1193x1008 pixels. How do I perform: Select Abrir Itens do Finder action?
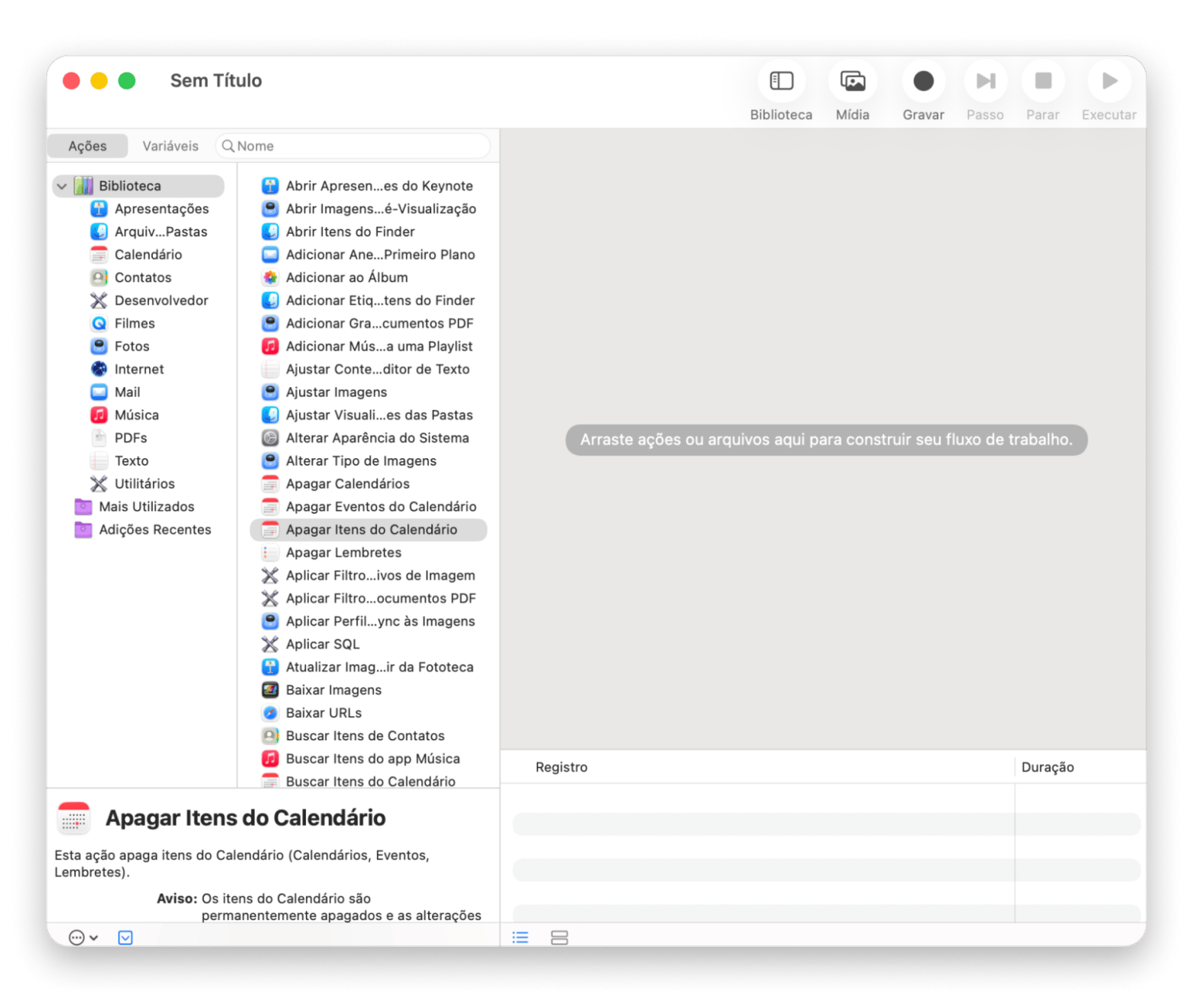click(x=368, y=232)
